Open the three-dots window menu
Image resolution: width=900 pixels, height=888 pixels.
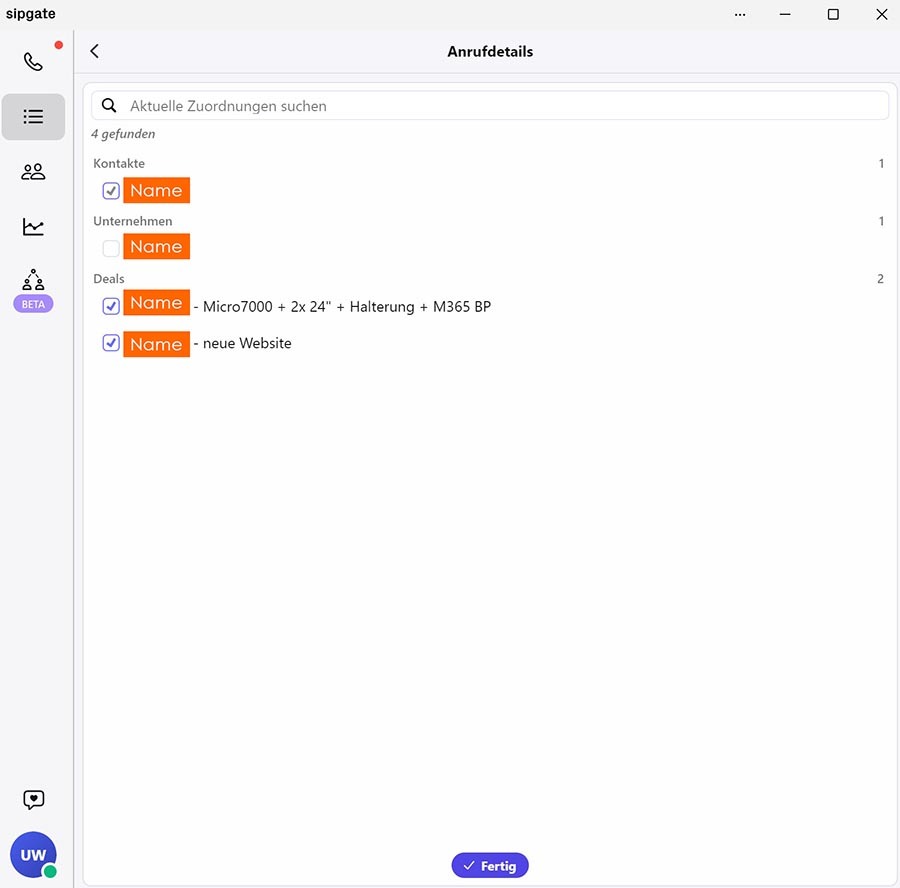[740, 14]
